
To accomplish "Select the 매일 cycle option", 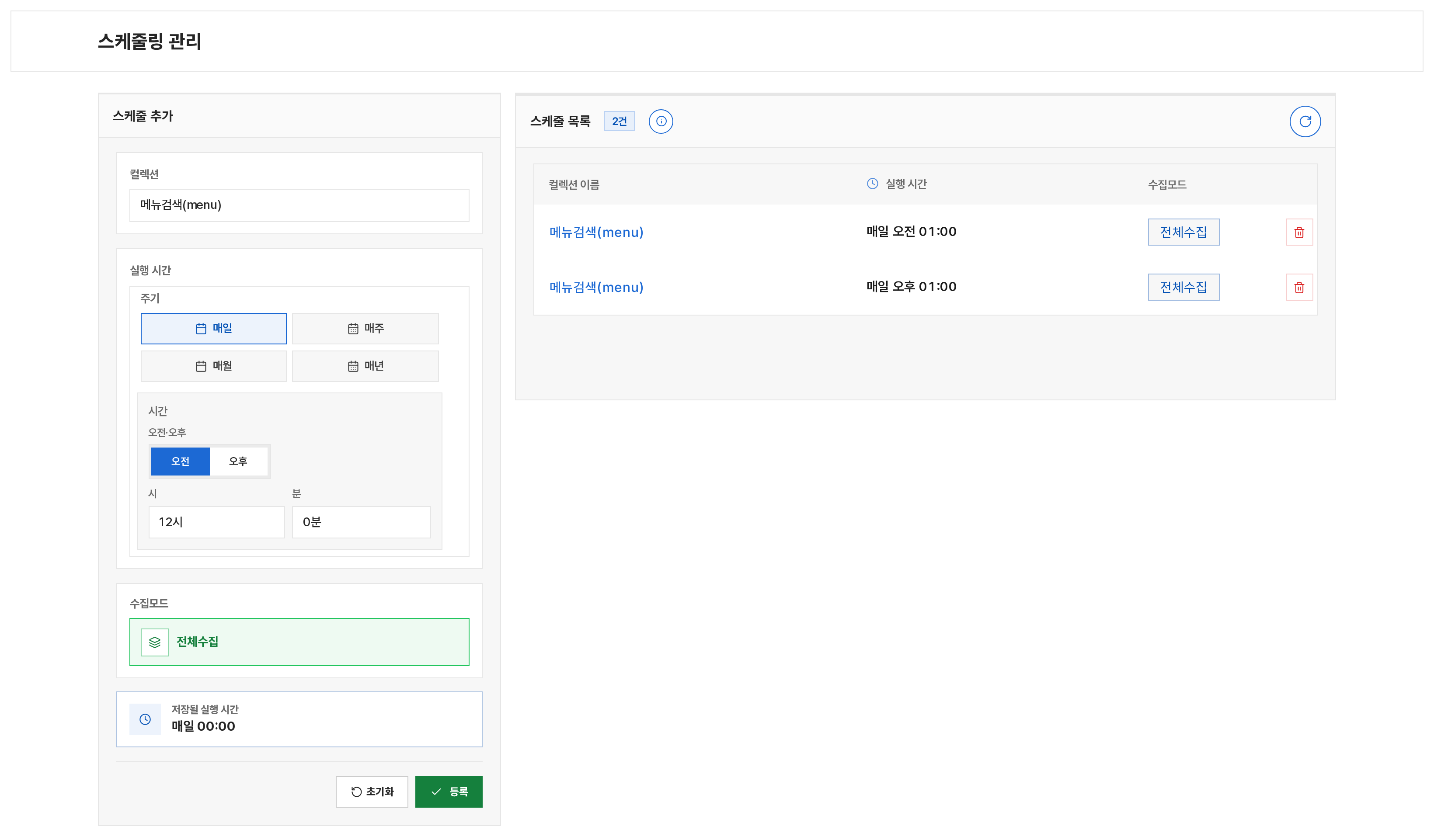I will [x=213, y=328].
